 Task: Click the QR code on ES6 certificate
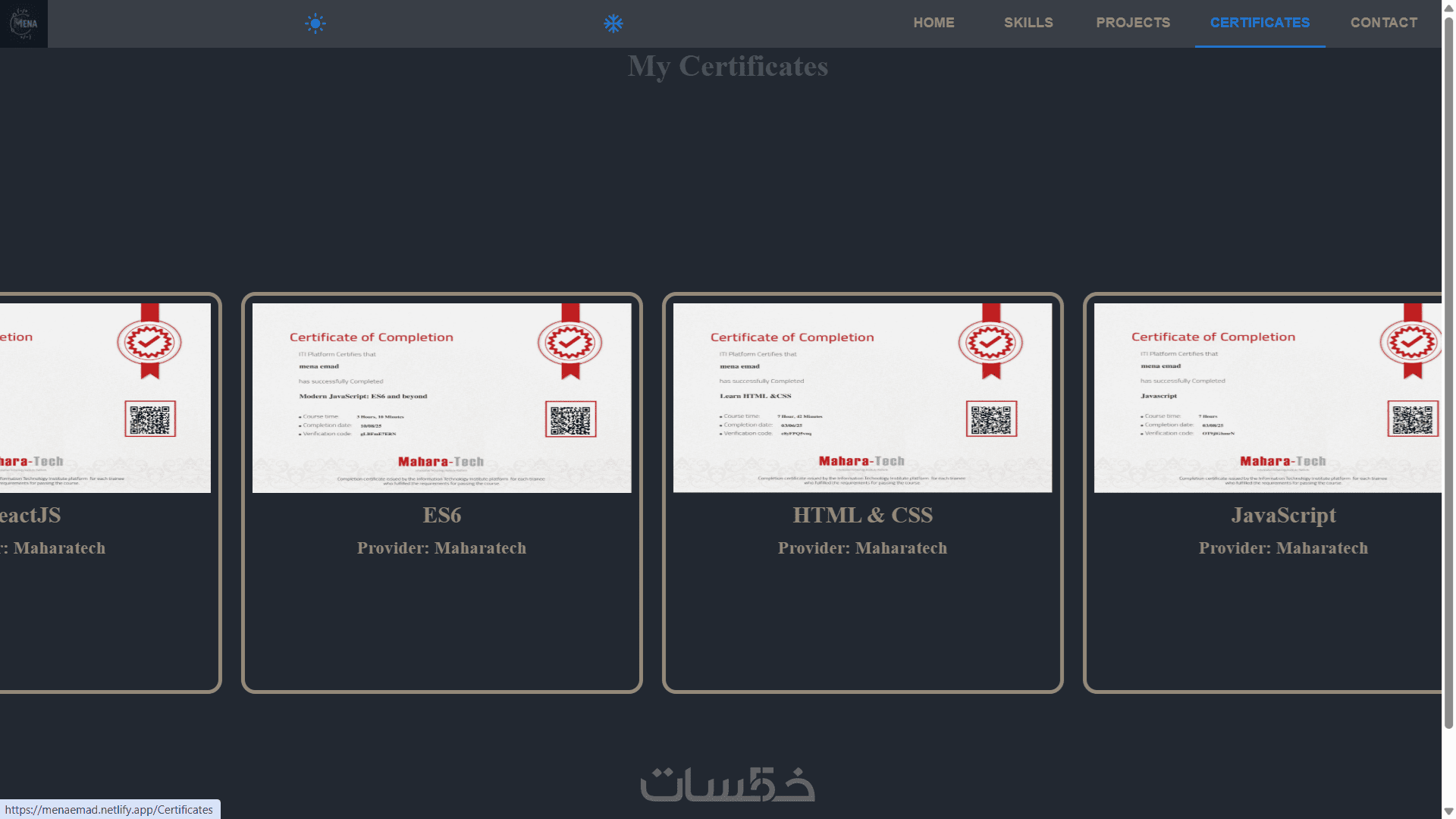pyautogui.click(x=570, y=419)
